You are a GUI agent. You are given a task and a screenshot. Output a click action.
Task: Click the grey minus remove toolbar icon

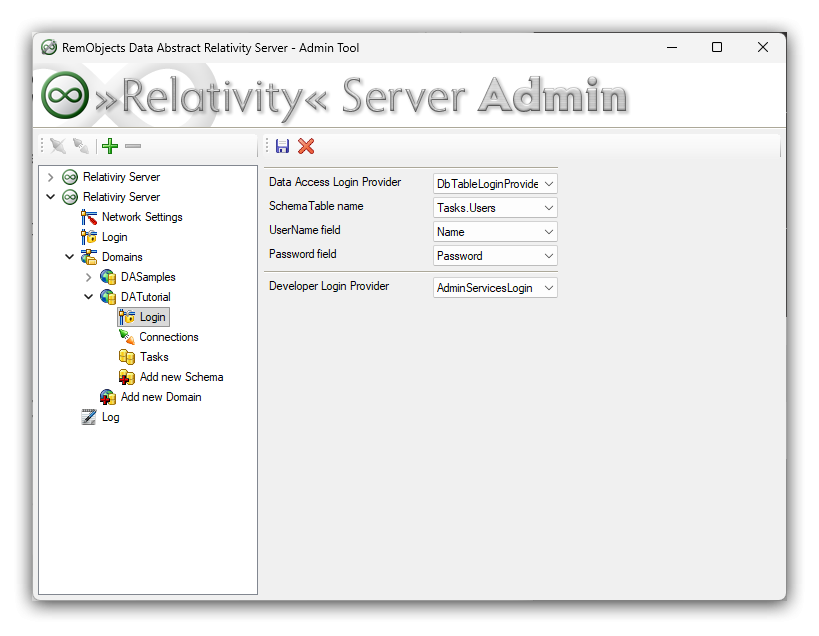133,146
